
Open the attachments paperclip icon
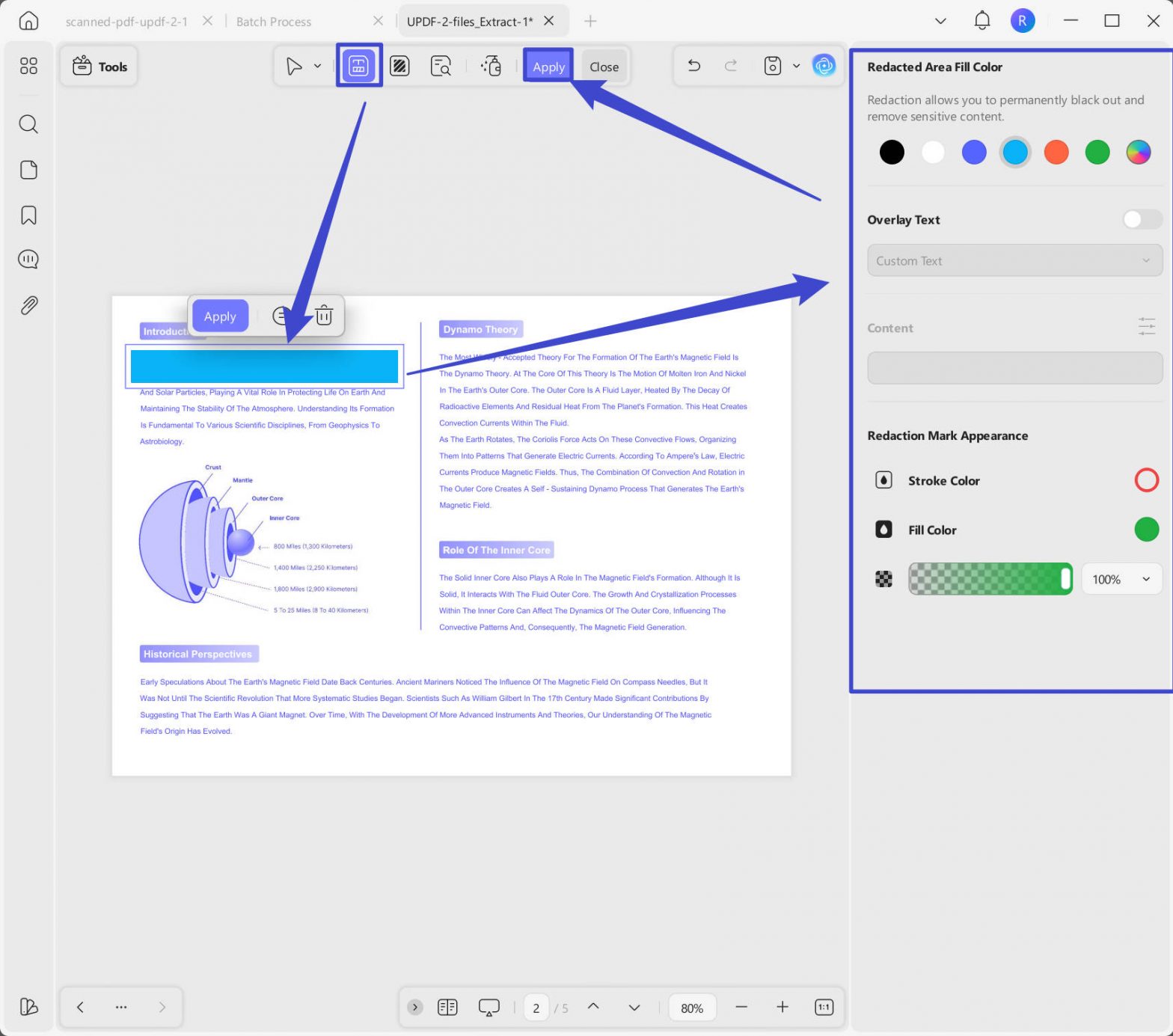(x=28, y=304)
